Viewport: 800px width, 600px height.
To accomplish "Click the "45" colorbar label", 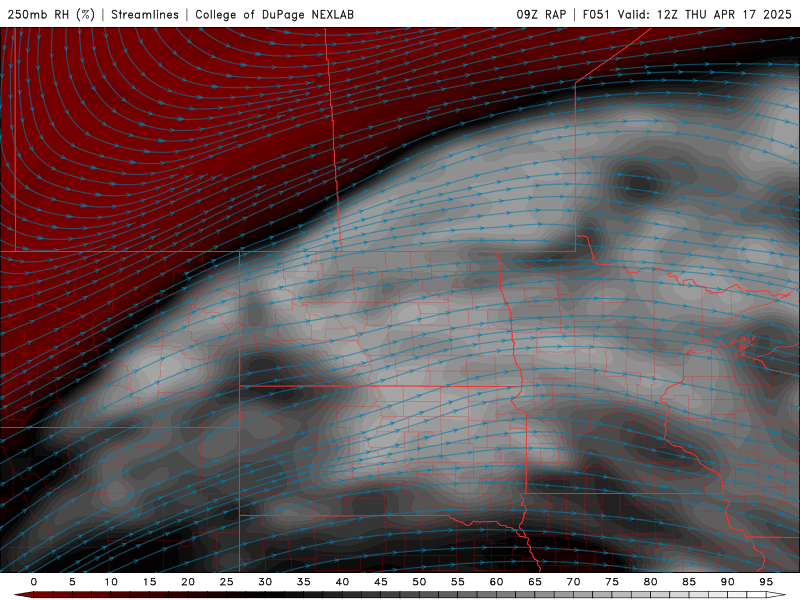I will point(381,582).
